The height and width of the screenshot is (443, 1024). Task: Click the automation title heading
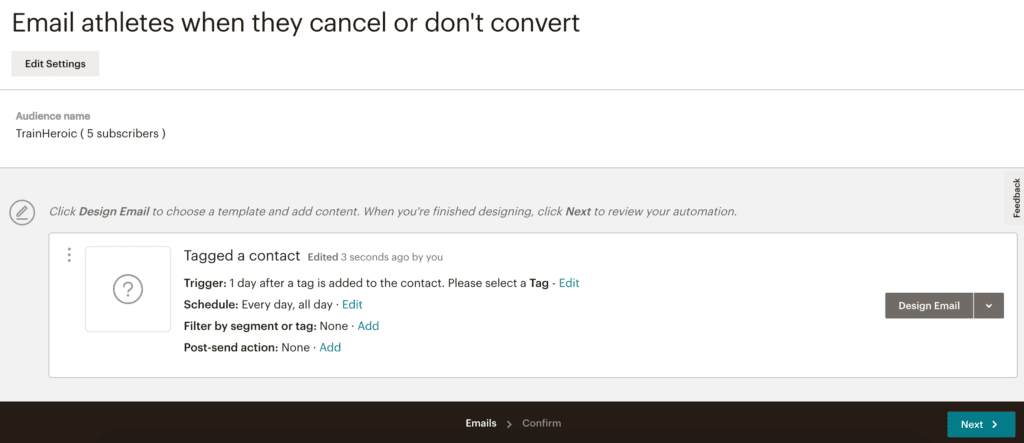click(296, 24)
